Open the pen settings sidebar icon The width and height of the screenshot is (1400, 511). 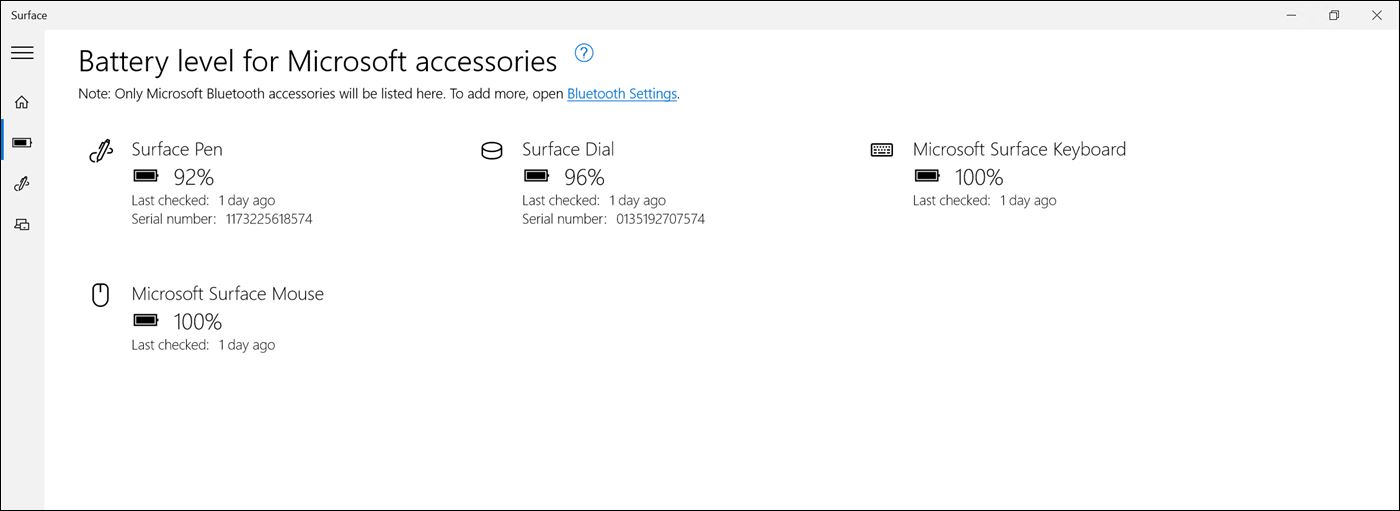tap(22, 184)
